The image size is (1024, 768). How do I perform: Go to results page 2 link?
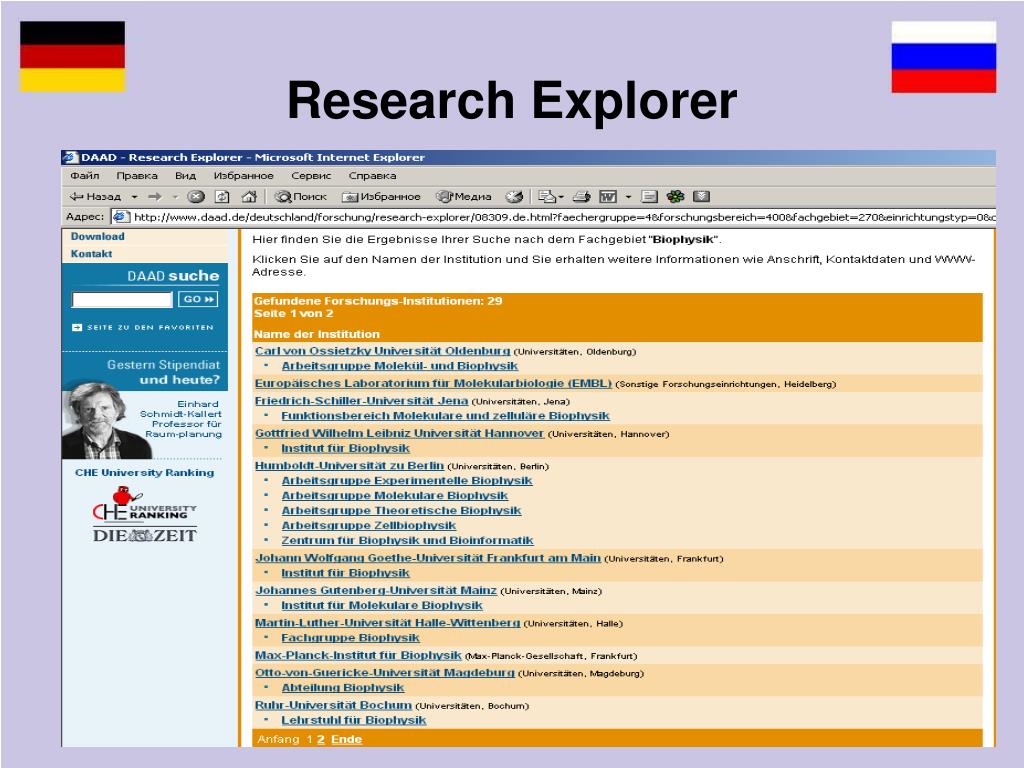[x=321, y=739]
